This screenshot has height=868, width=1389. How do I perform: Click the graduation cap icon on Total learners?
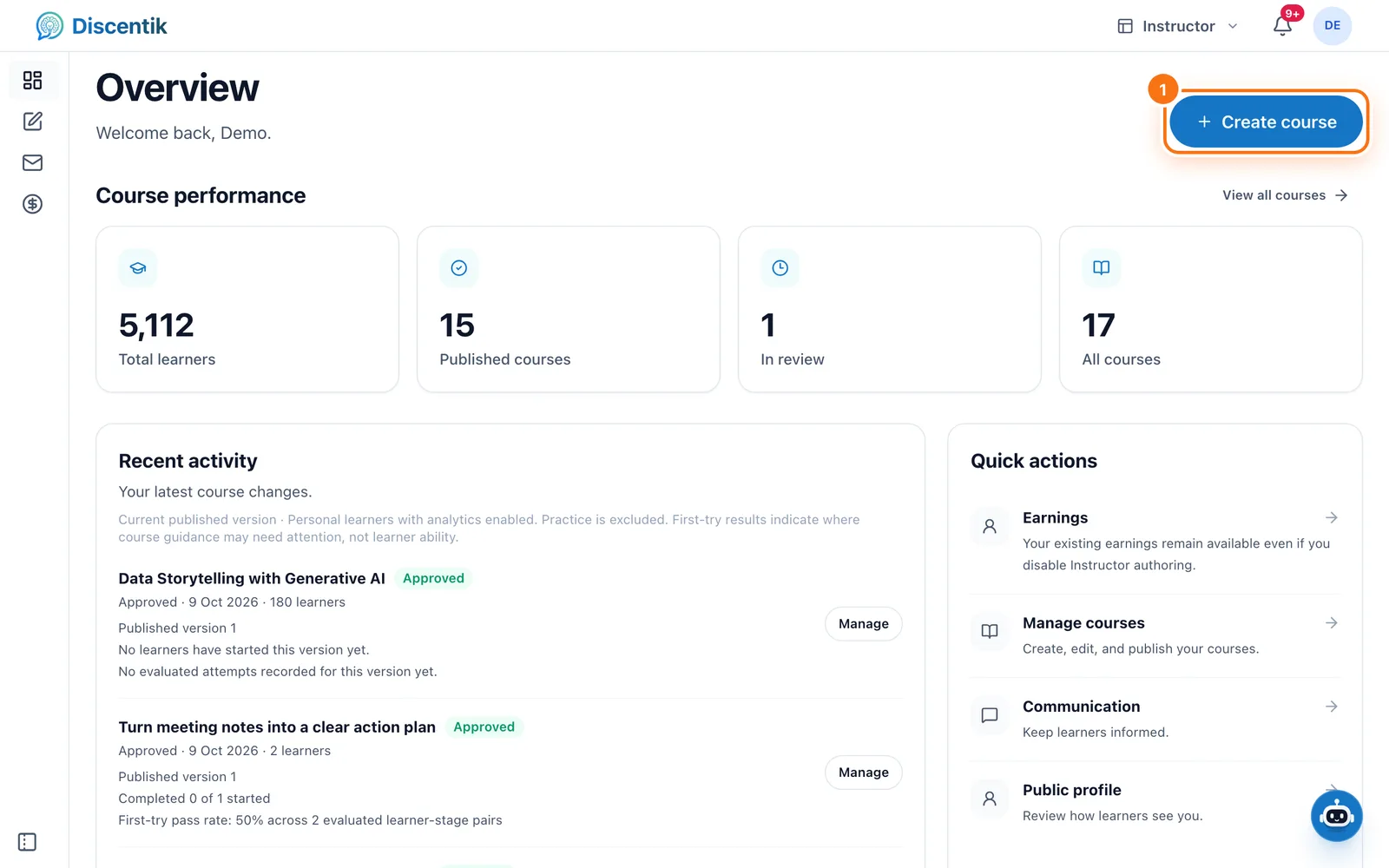[138, 268]
